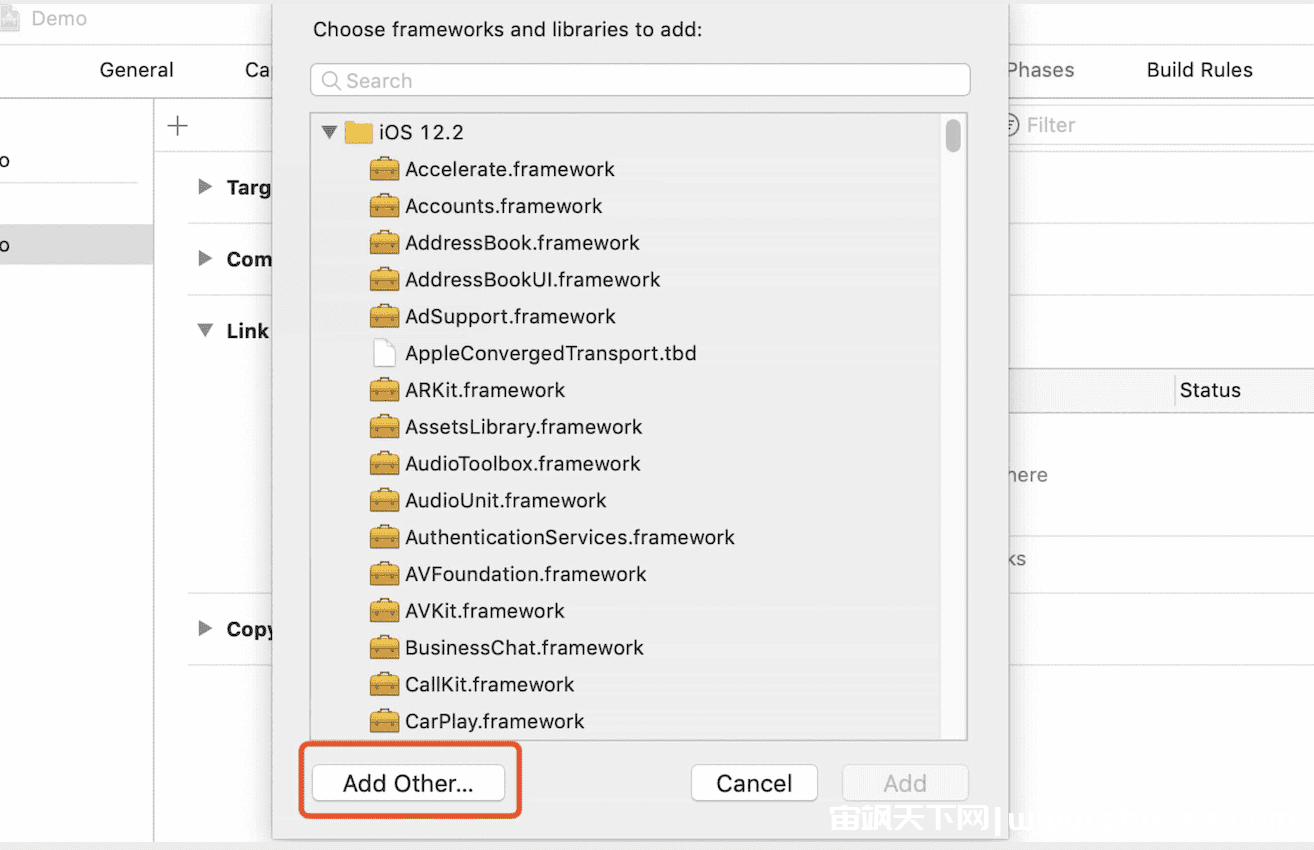Screen dimensions: 1314x850
Task: Click the BusinessChat.framework toolbox icon
Action: coord(385,648)
